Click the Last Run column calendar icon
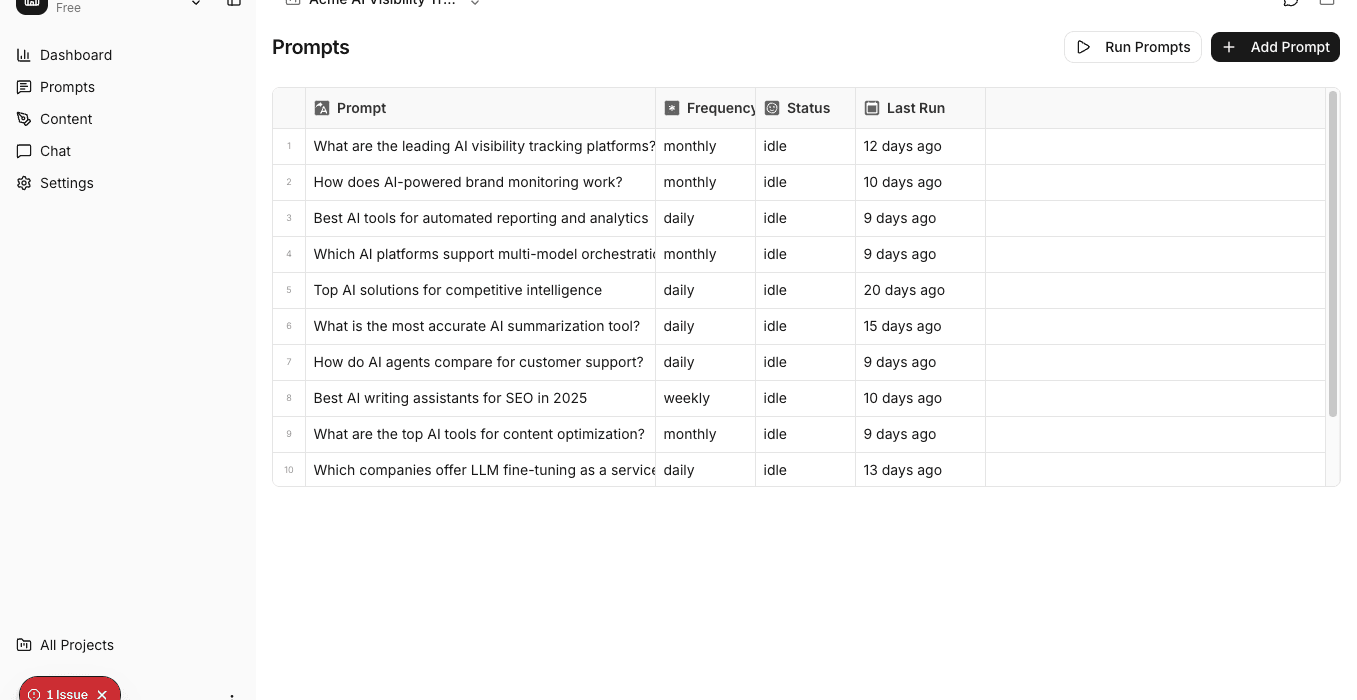This screenshot has width=1357, height=700. click(x=872, y=108)
